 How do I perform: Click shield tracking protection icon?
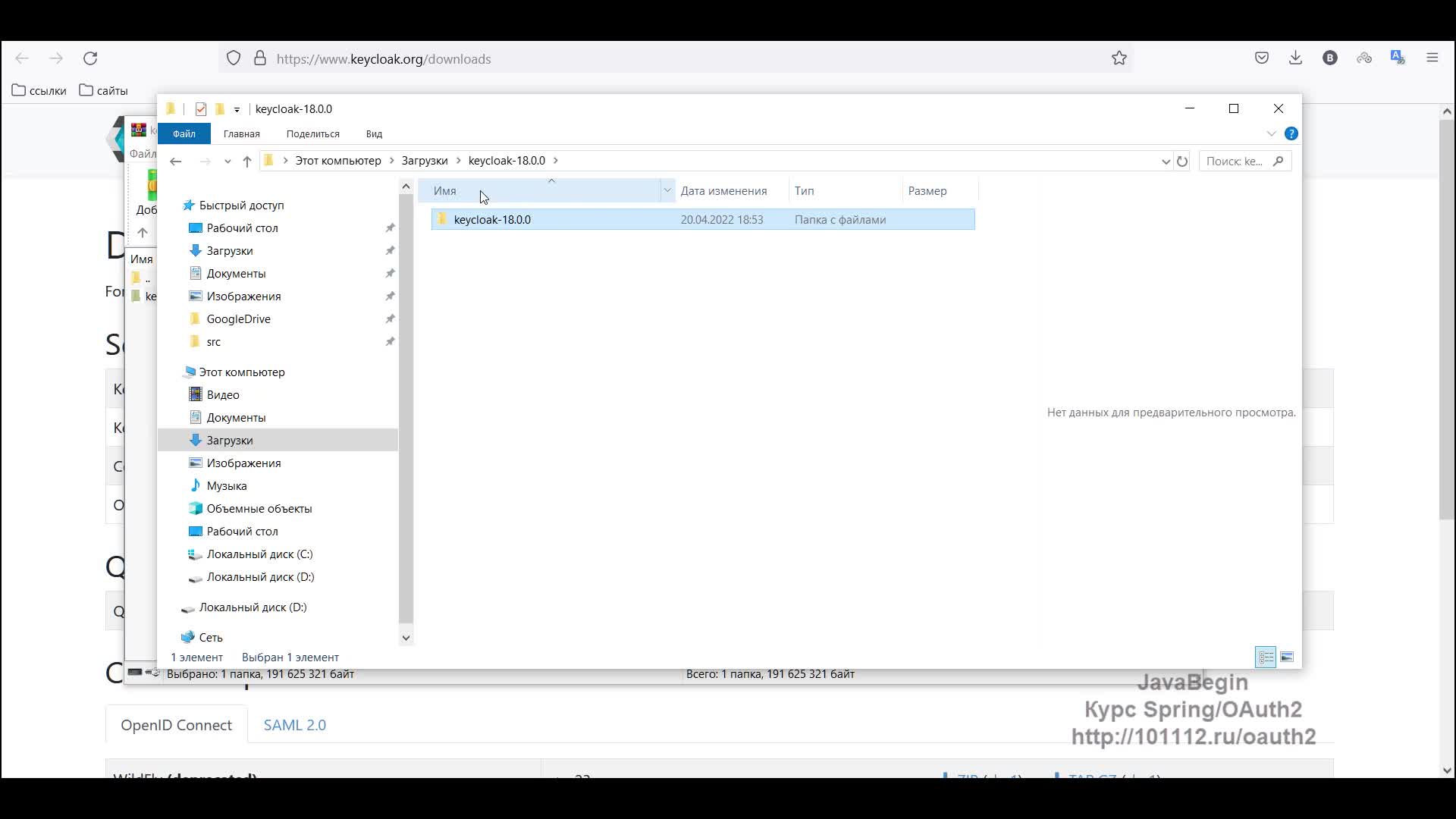click(x=234, y=58)
